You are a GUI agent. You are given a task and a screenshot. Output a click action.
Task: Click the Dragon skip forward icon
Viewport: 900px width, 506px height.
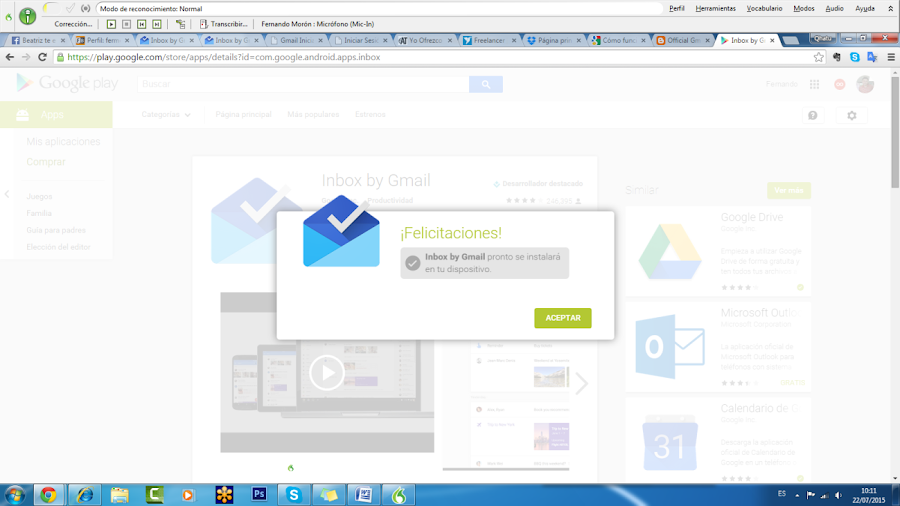(x=156, y=24)
